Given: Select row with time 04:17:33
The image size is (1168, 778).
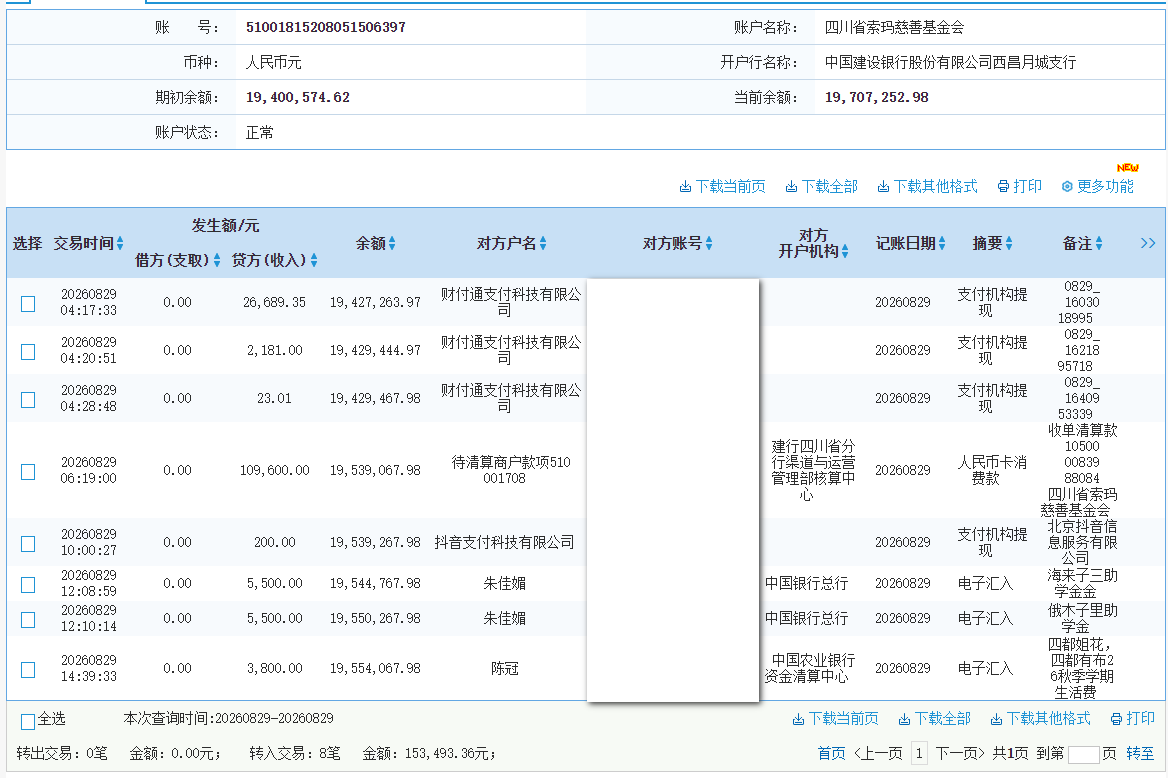Looking at the screenshot, I should pyautogui.click(x=28, y=303).
